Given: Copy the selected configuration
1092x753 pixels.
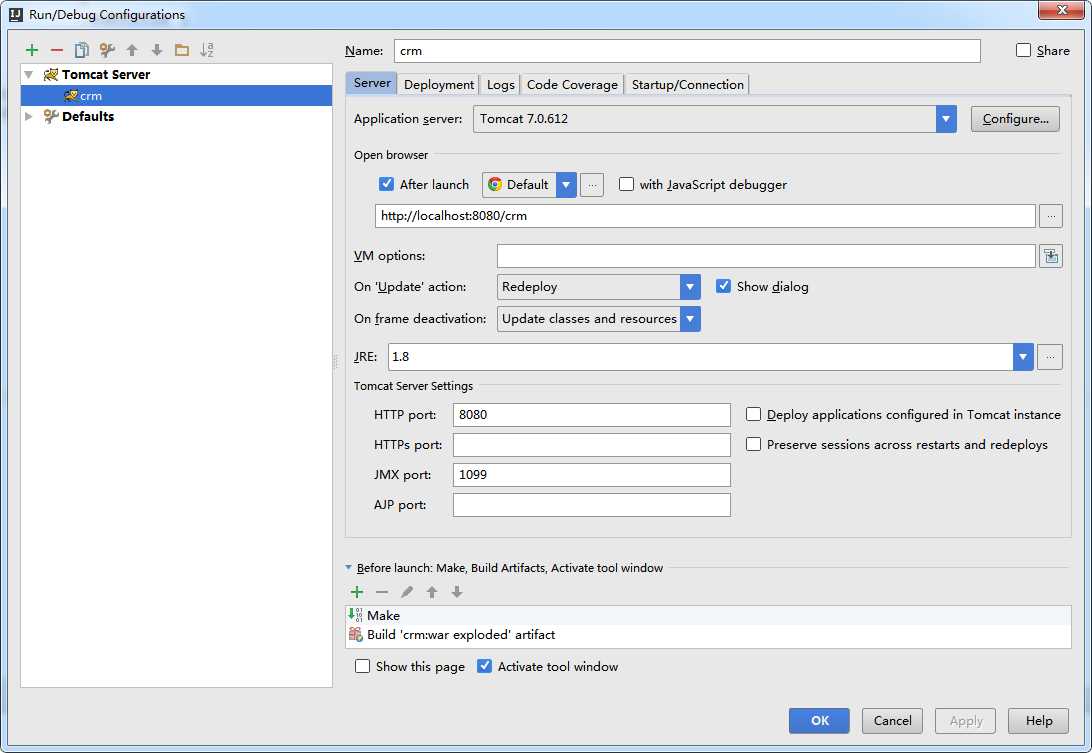Looking at the screenshot, I should [81, 50].
